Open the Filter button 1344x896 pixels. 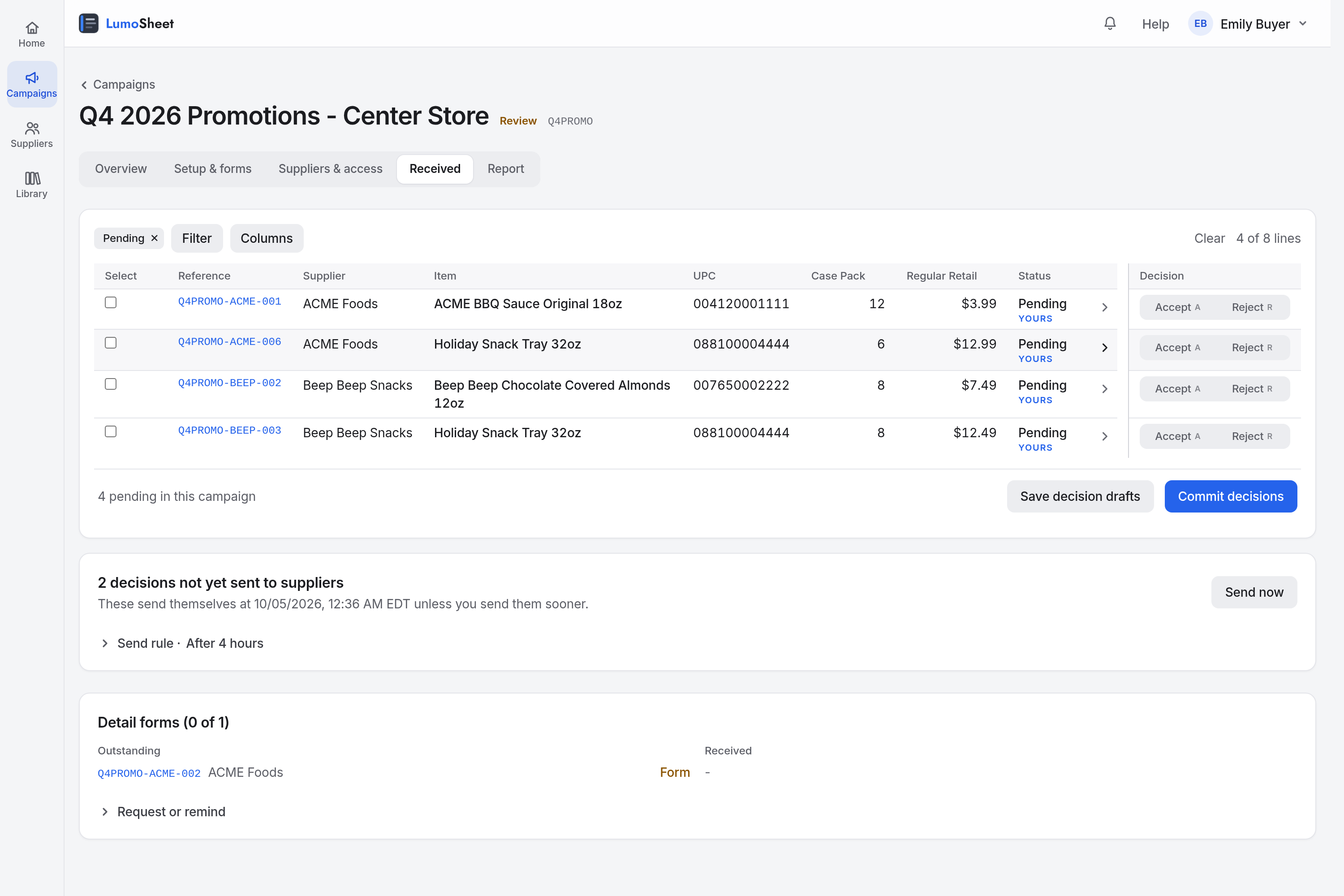tap(197, 238)
